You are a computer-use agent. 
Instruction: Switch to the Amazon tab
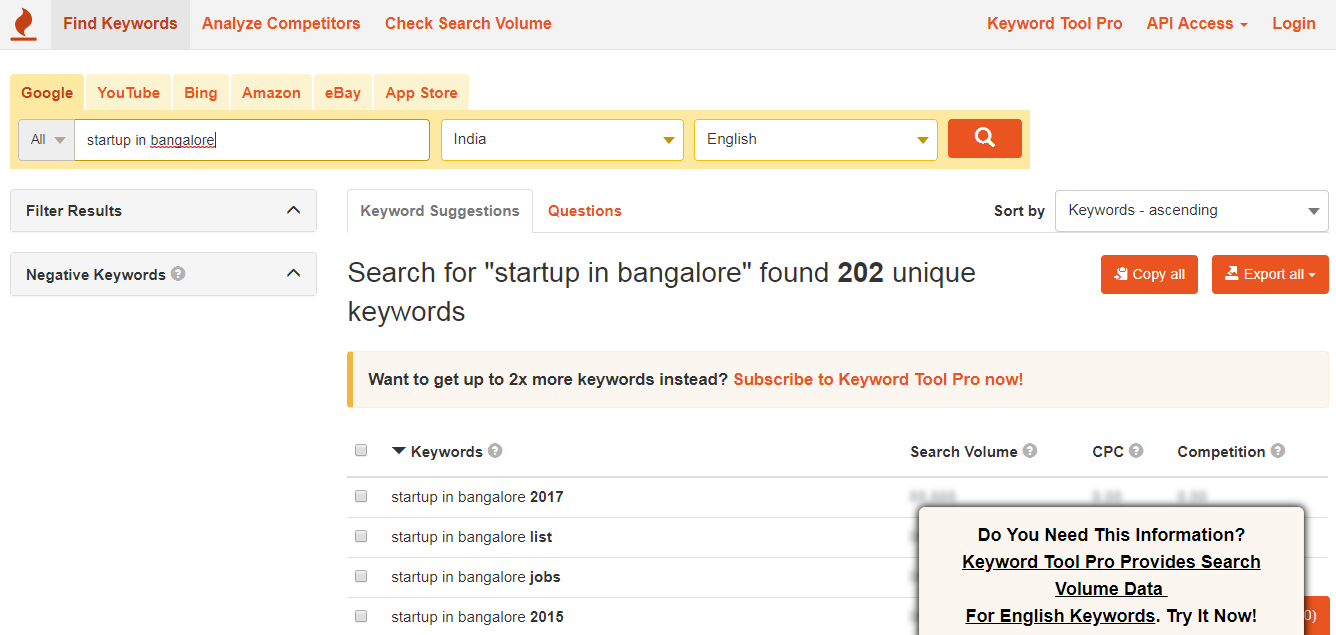(x=271, y=93)
